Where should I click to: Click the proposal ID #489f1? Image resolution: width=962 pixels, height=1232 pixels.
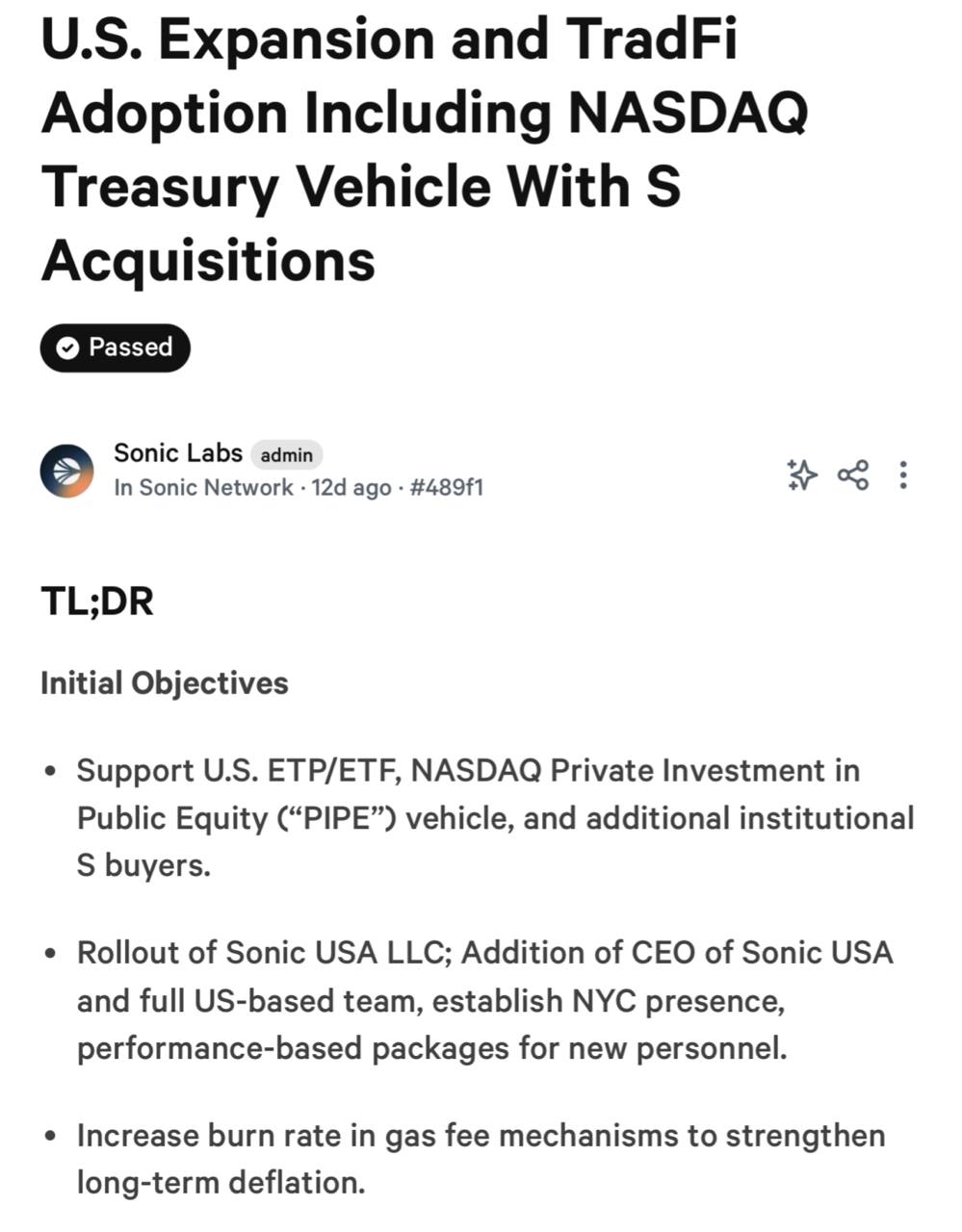pyautogui.click(x=446, y=487)
